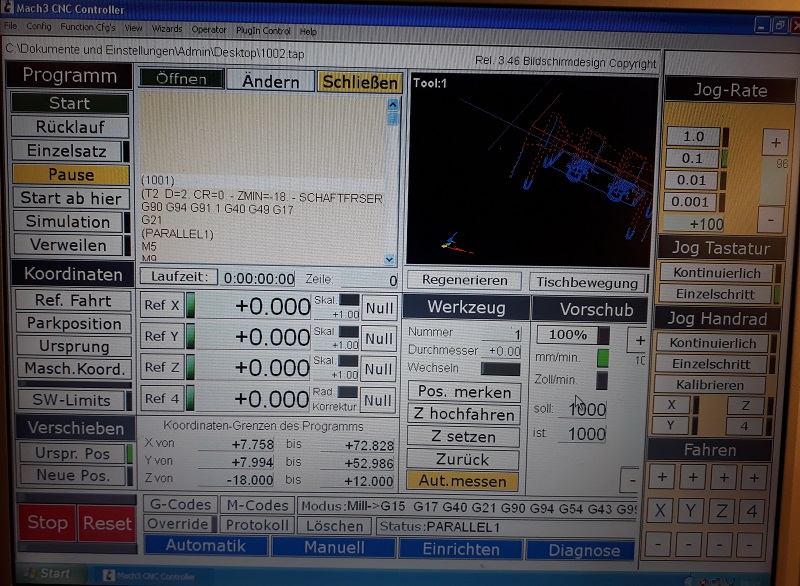Click Start ab hier button

[71, 198]
